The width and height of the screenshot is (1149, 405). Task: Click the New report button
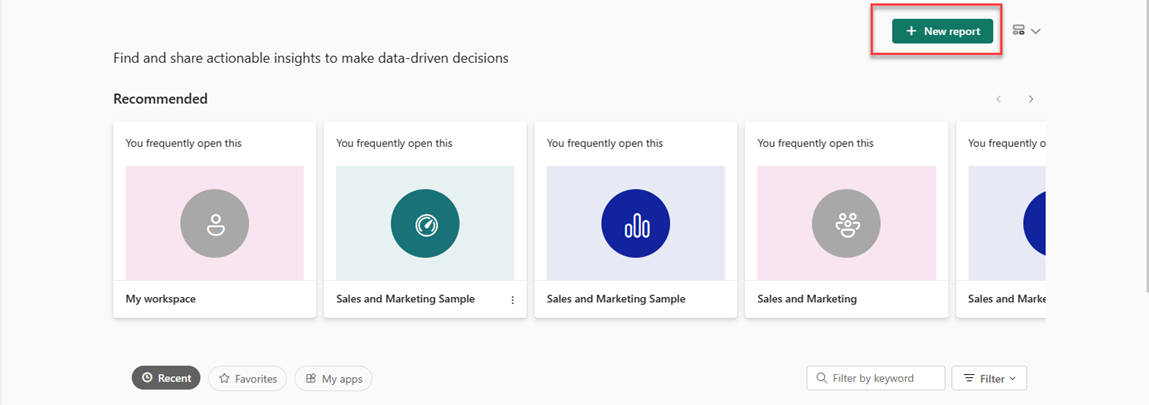(x=942, y=32)
